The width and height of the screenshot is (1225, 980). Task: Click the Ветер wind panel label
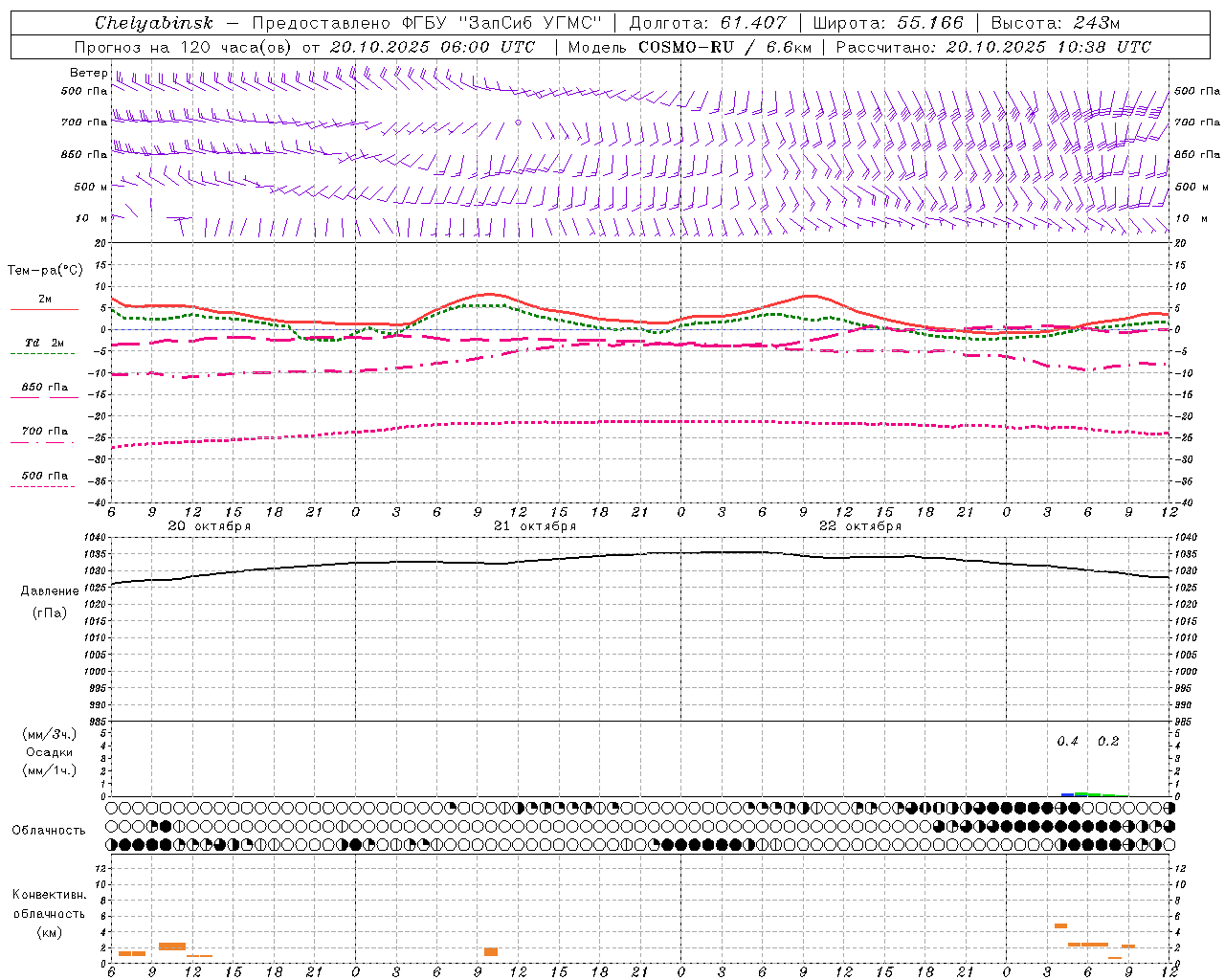[x=88, y=73]
